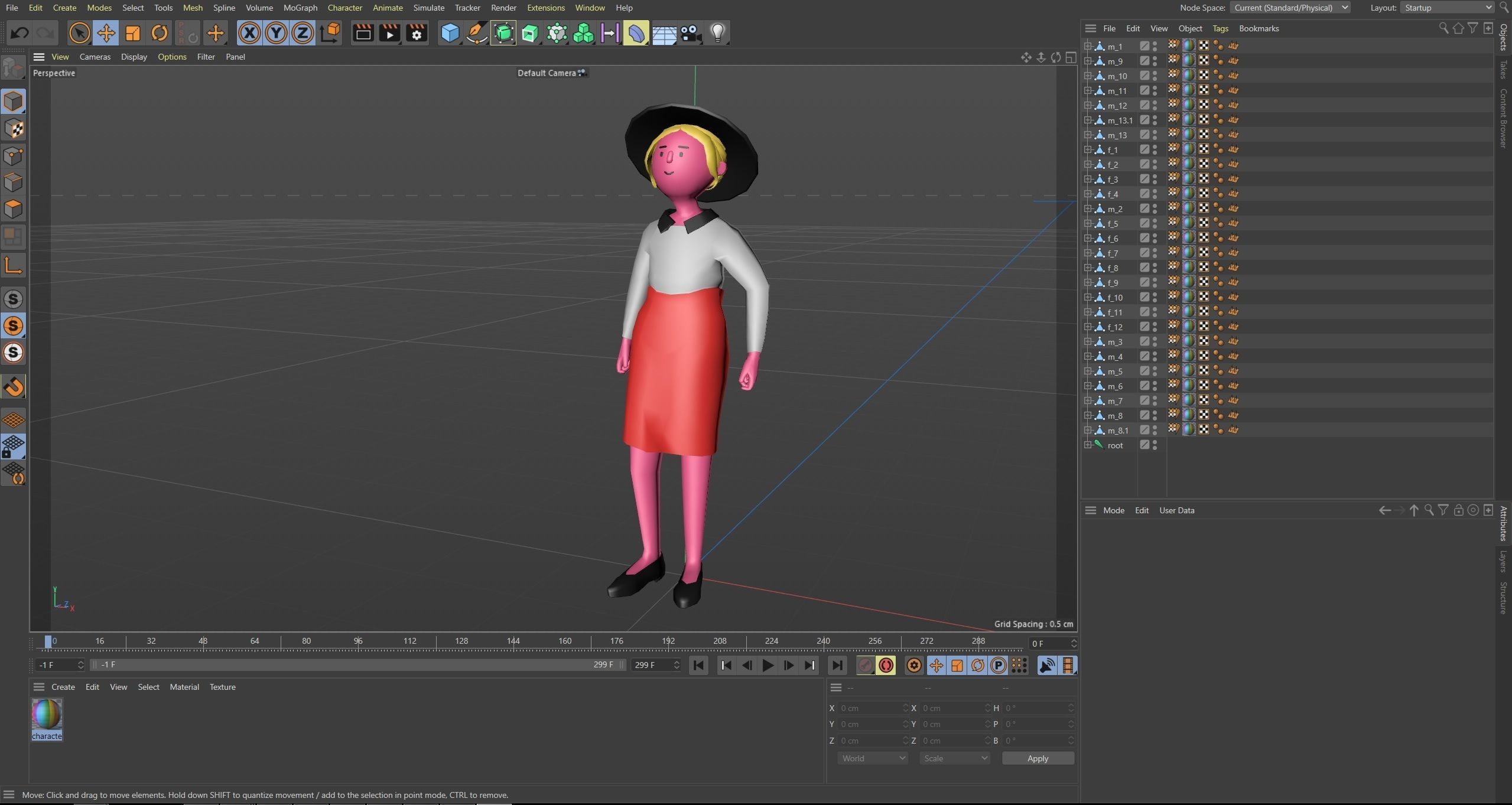Open the Subdivision Surface generator icon

click(503, 33)
